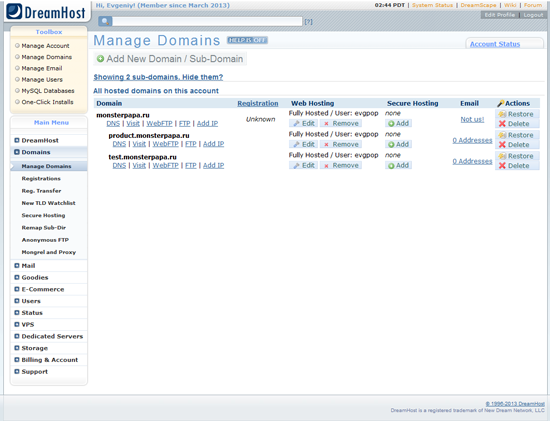Restore product.monsterpapa.ru domain
The image size is (550, 421).
[x=517, y=135]
